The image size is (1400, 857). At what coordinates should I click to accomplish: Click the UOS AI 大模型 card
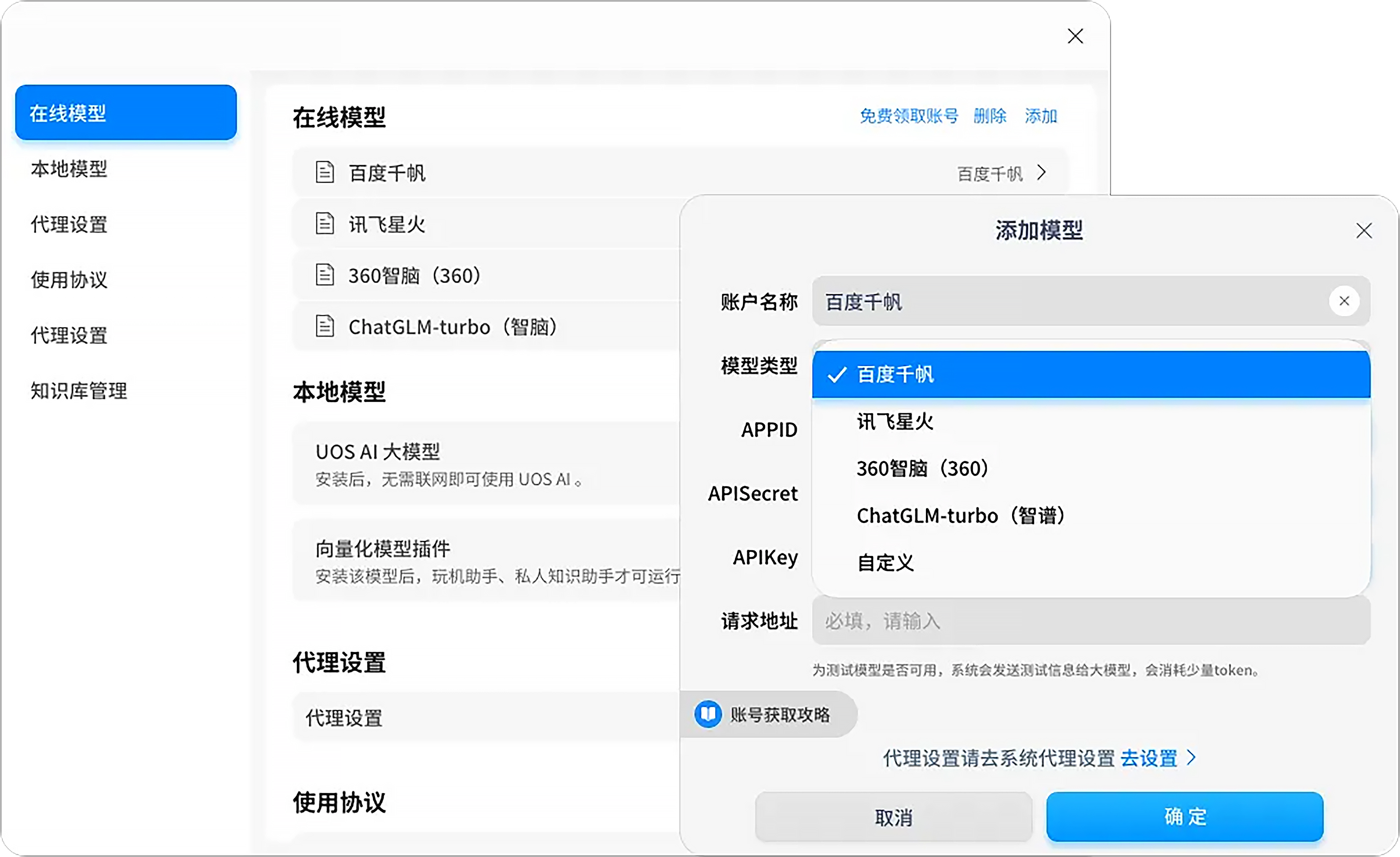(x=486, y=463)
